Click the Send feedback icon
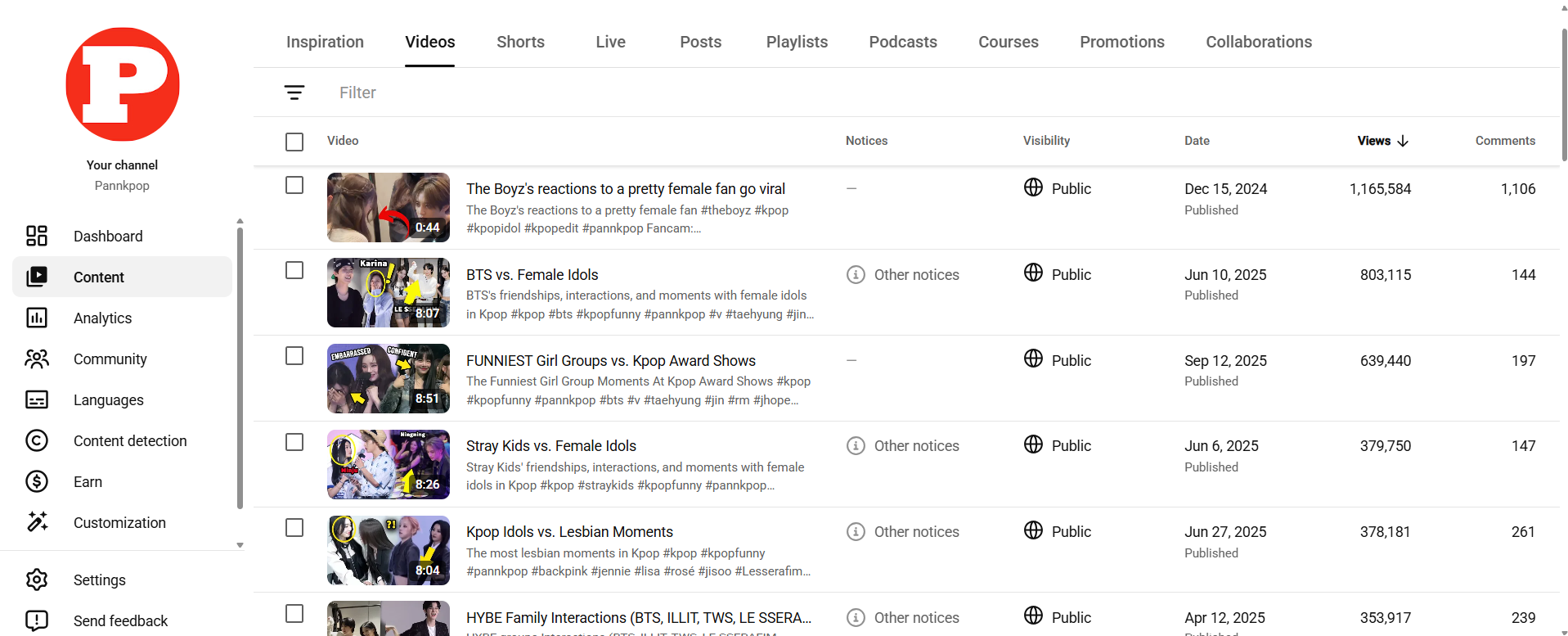1568x636 pixels. coord(37,620)
